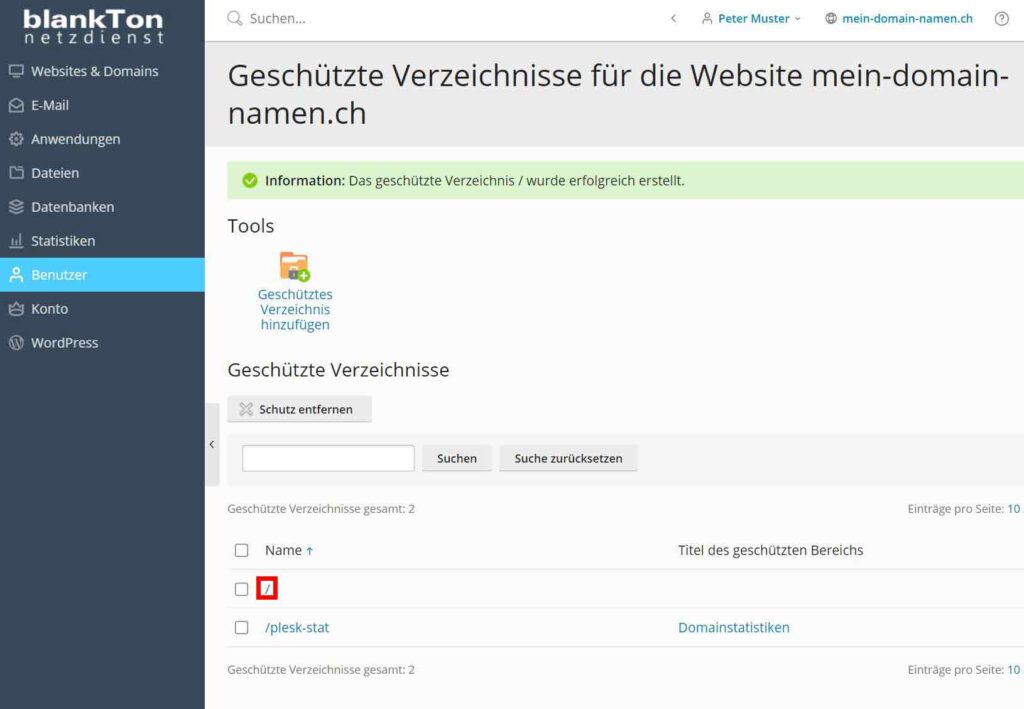The height and width of the screenshot is (709, 1024).
Task: Click the Geschütztes Verzeichnis hinzufügen folder icon
Action: tap(294, 267)
